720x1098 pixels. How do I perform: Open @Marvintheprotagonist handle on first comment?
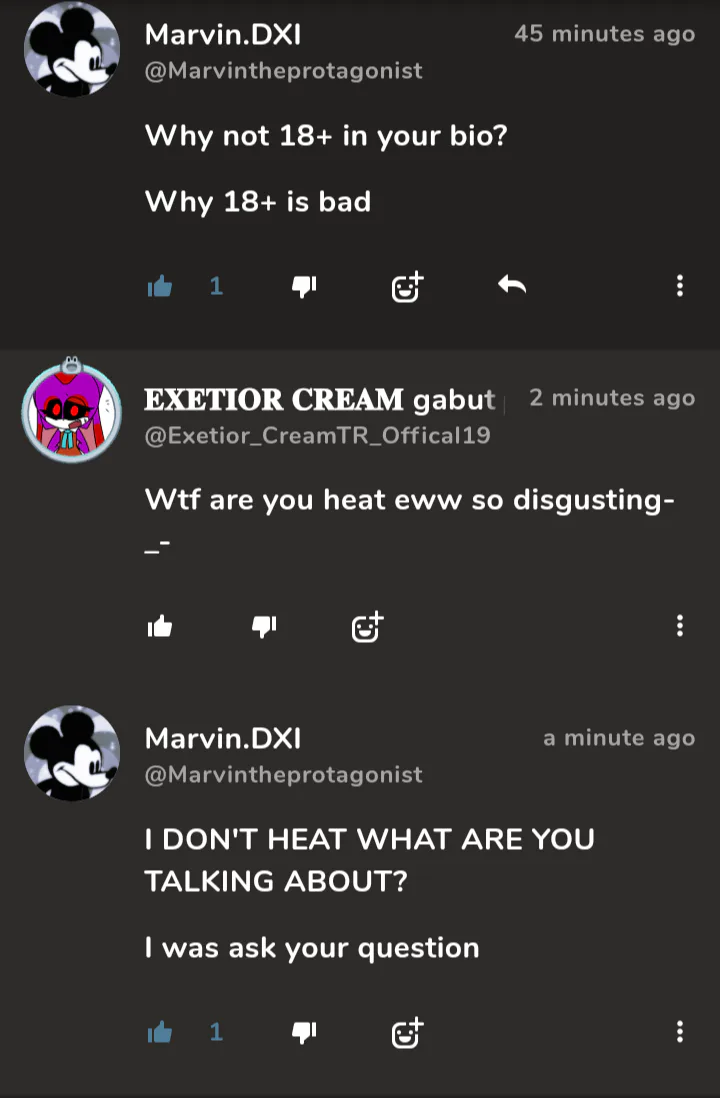pyautogui.click(x=284, y=71)
